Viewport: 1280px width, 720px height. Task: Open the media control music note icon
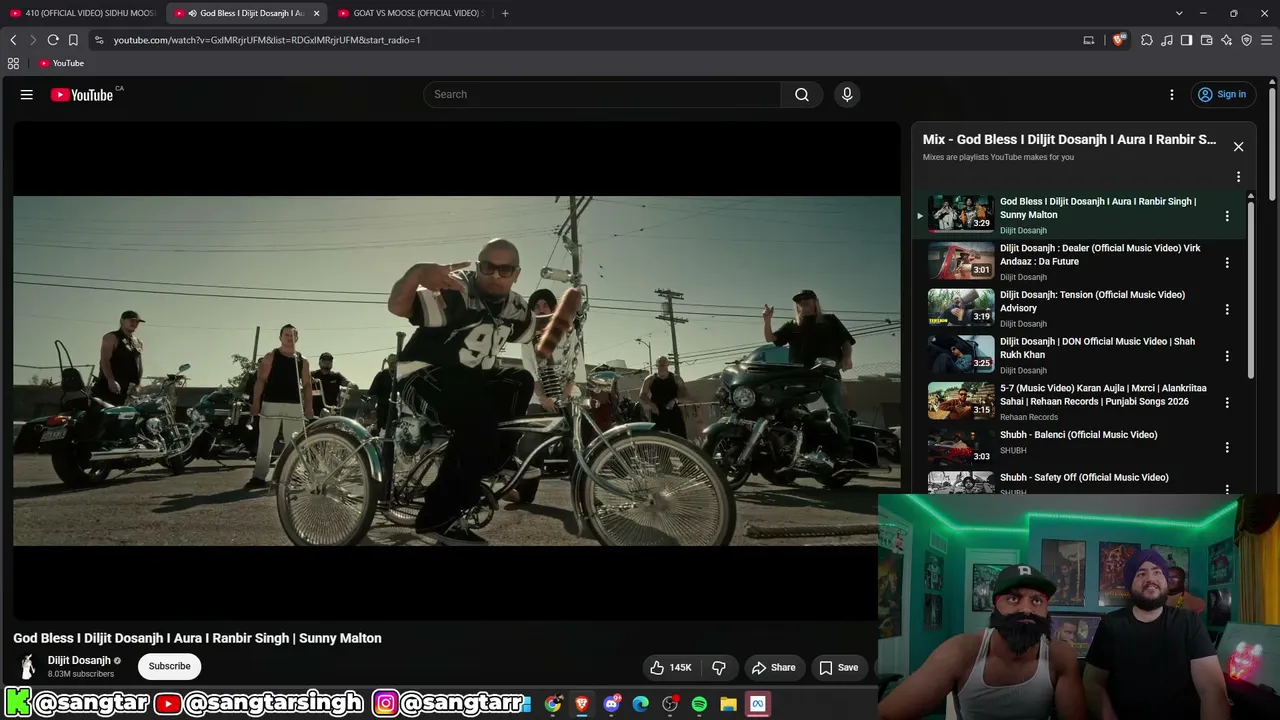pos(1167,40)
